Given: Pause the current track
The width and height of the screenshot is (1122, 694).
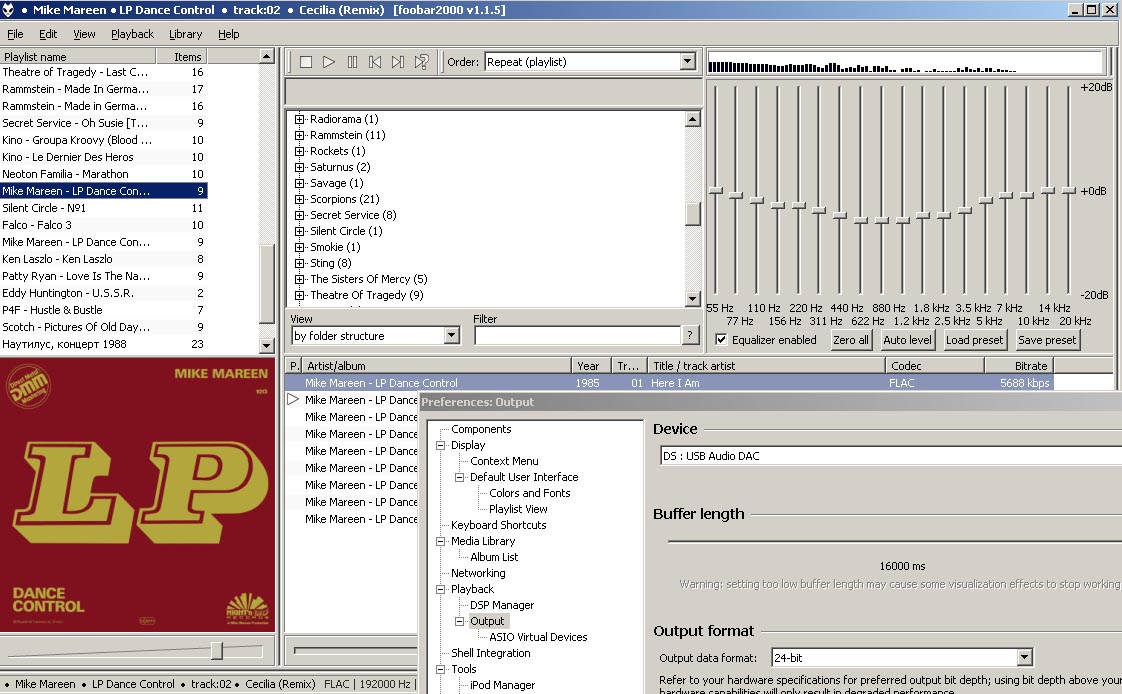Looking at the screenshot, I should [x=352, y=62].
